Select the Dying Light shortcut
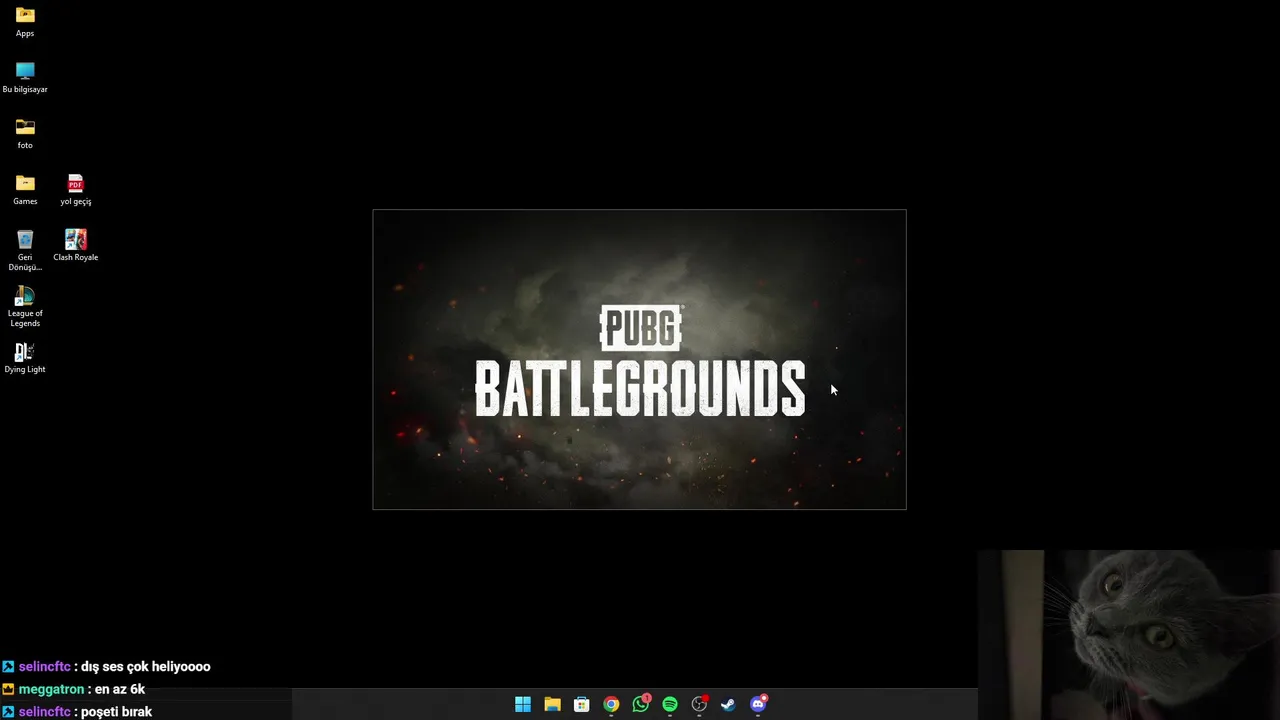This screenshot has width=1280, height=720. pos(25,357)
